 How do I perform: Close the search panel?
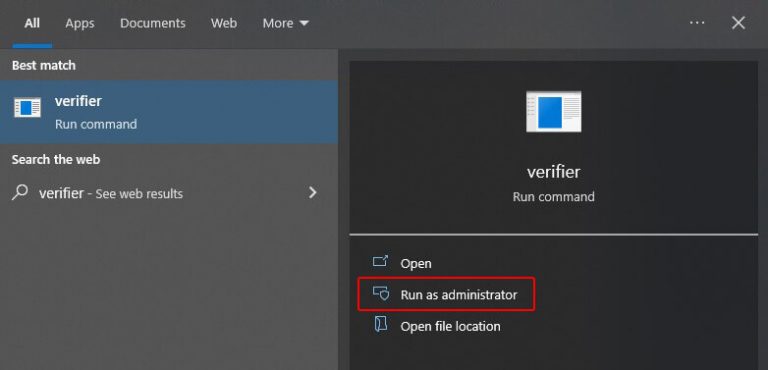click(x=739, y=23)
